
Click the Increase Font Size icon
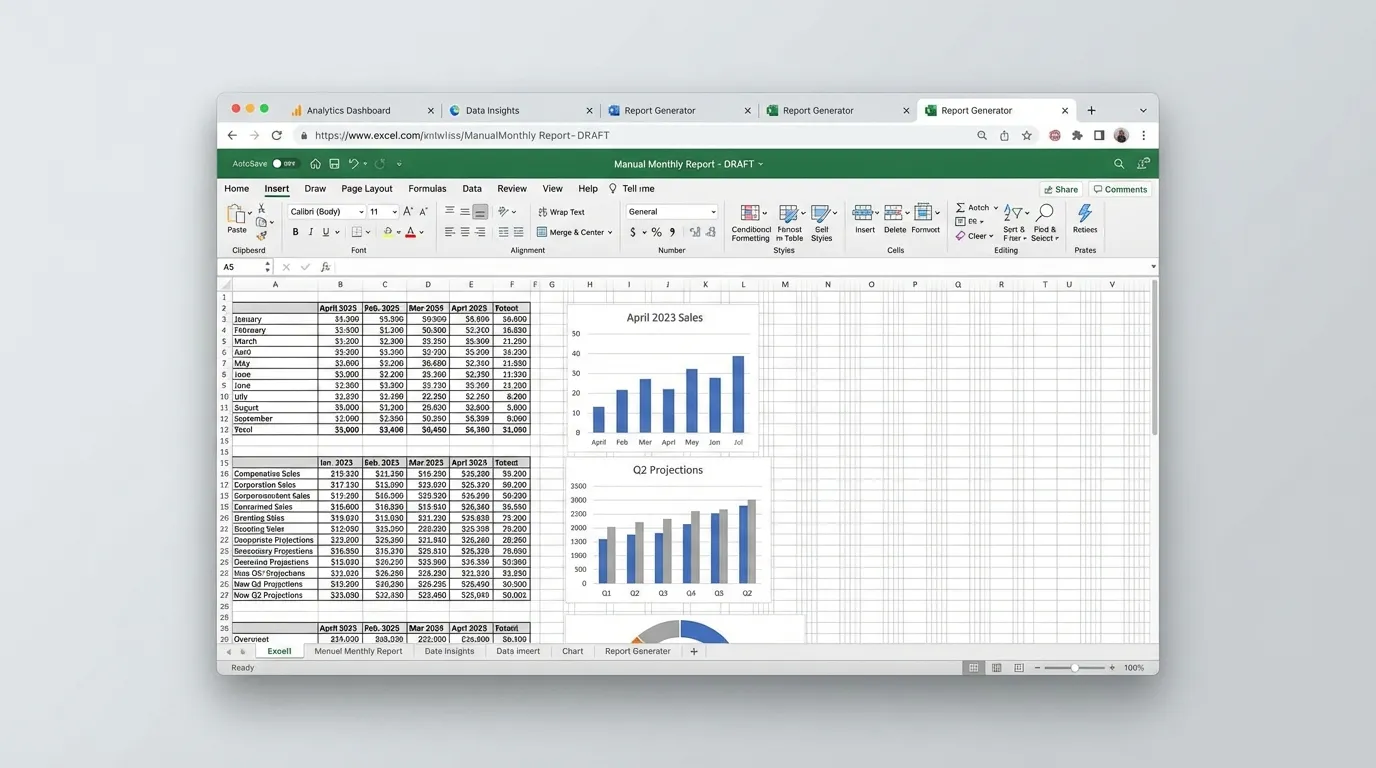click(408, 212)
